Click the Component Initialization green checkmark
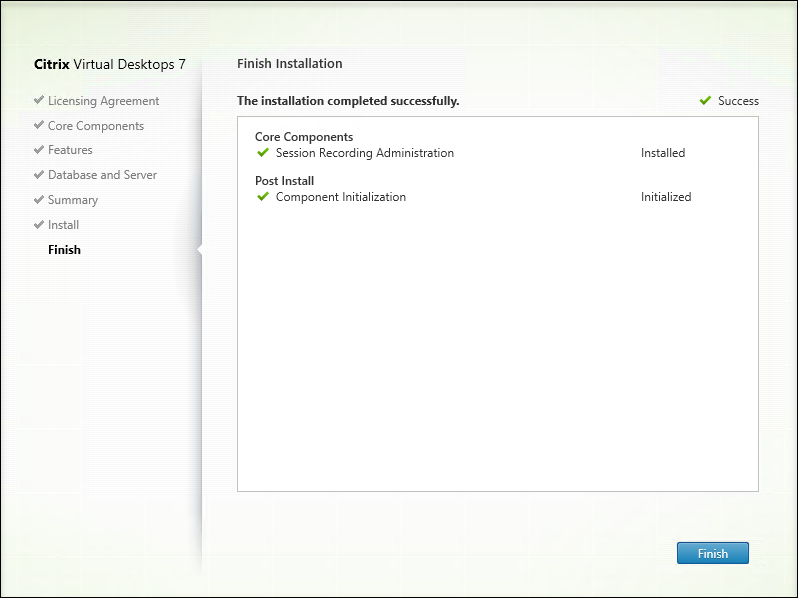Viewport: 798px width, 598px height. click(x=263, y=197)
